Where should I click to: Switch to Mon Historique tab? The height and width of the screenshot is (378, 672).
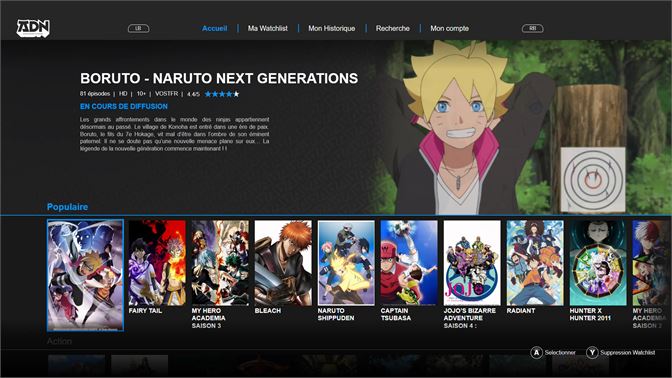point(332,28)
